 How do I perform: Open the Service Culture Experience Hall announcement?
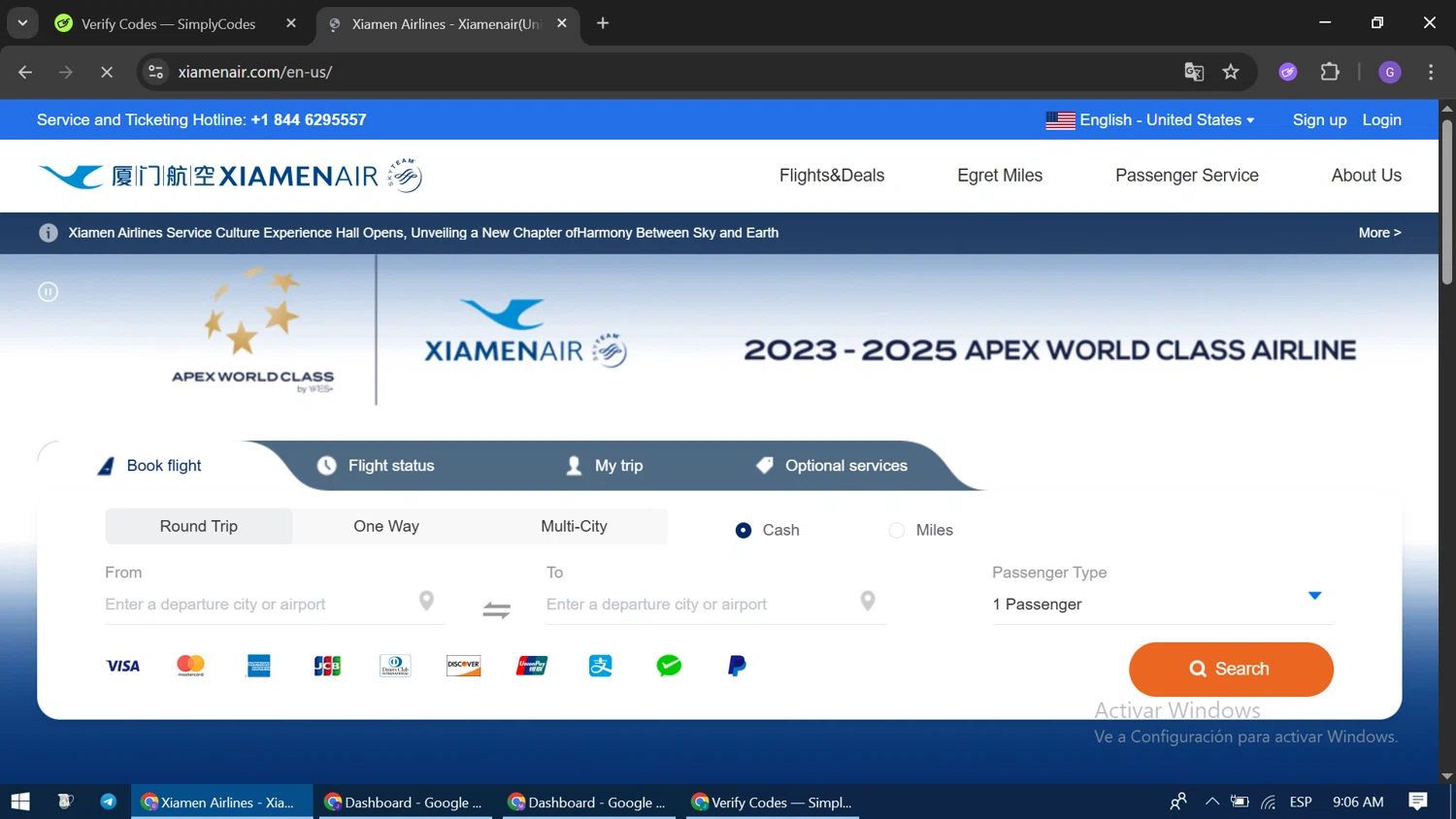[x=423, y=233]
